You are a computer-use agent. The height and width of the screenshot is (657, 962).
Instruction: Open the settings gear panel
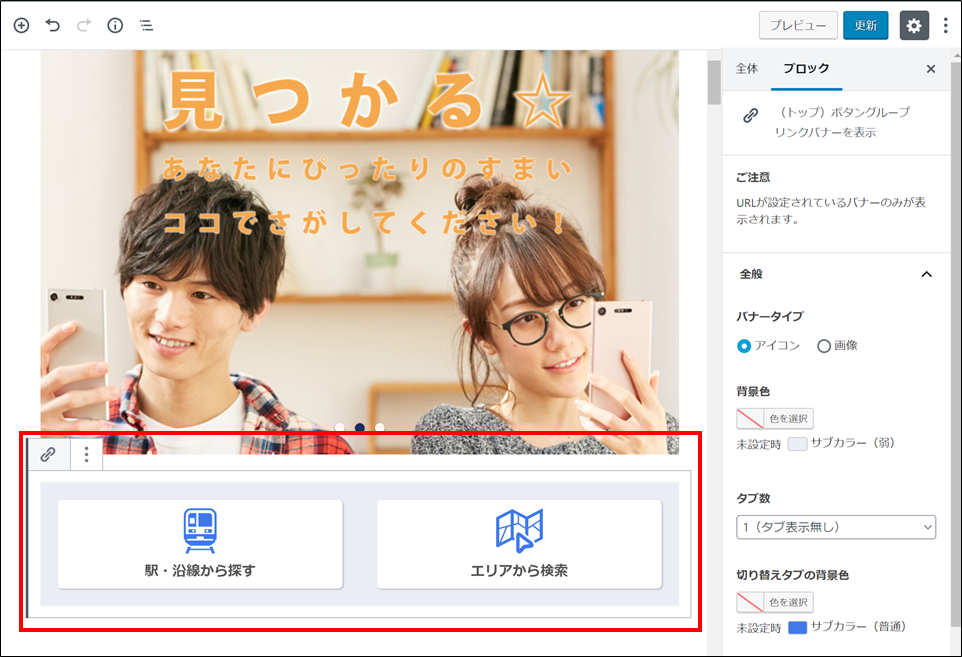[914, 25]
